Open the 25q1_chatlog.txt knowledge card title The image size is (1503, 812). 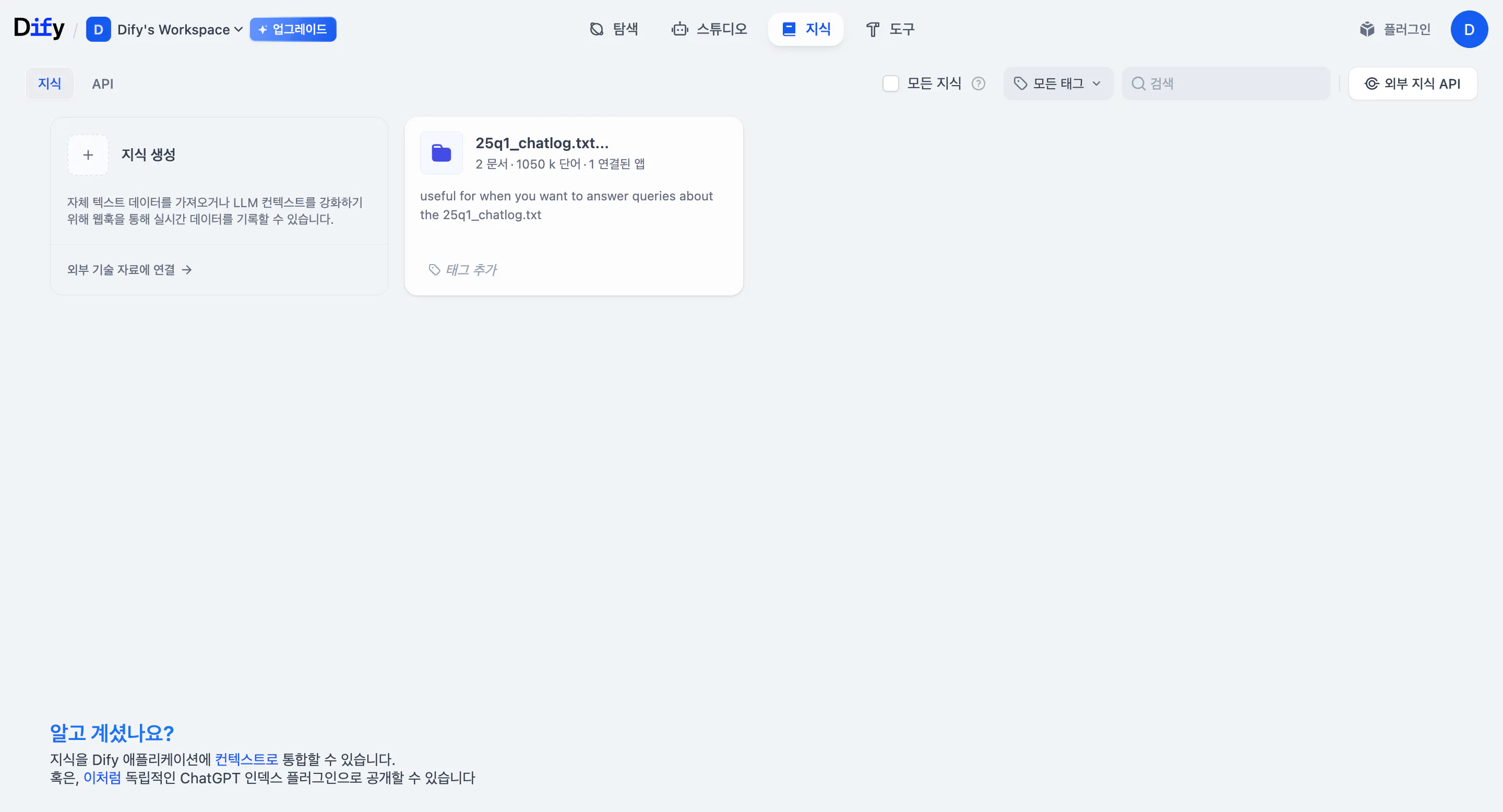542,143
